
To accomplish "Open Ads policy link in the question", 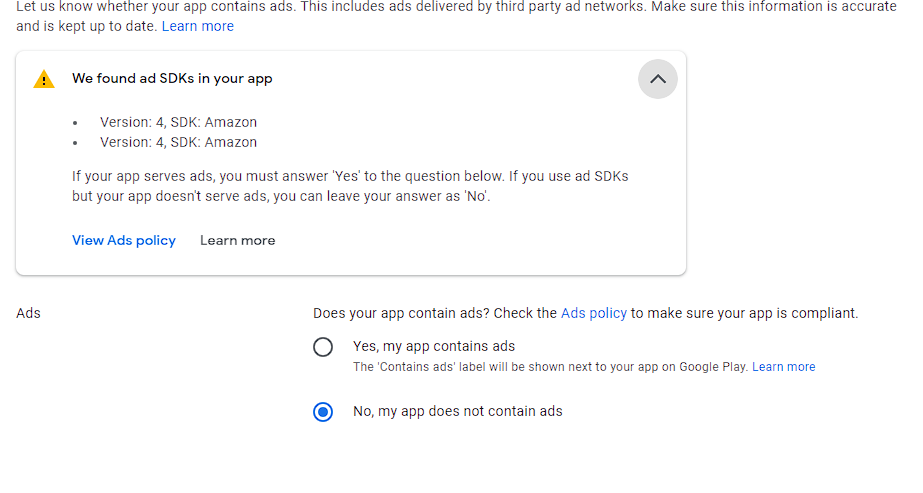I will (x=593, y=313).
